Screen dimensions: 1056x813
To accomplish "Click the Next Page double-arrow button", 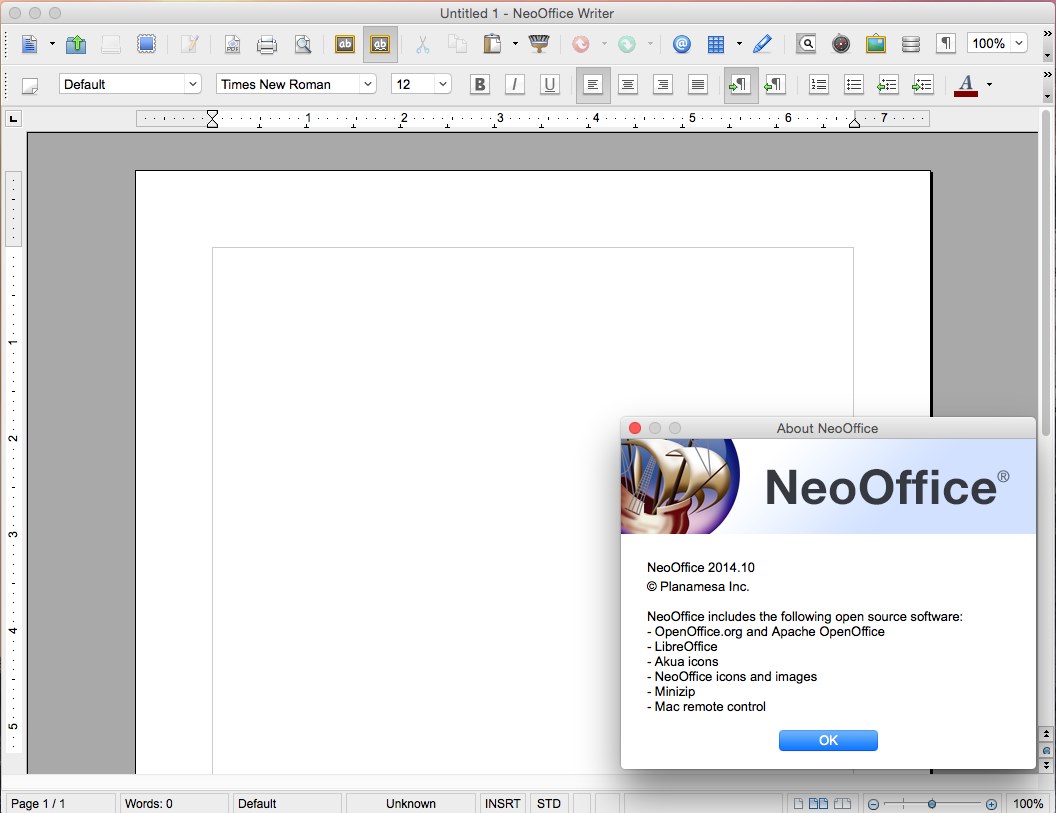I will coord(1046,766).
